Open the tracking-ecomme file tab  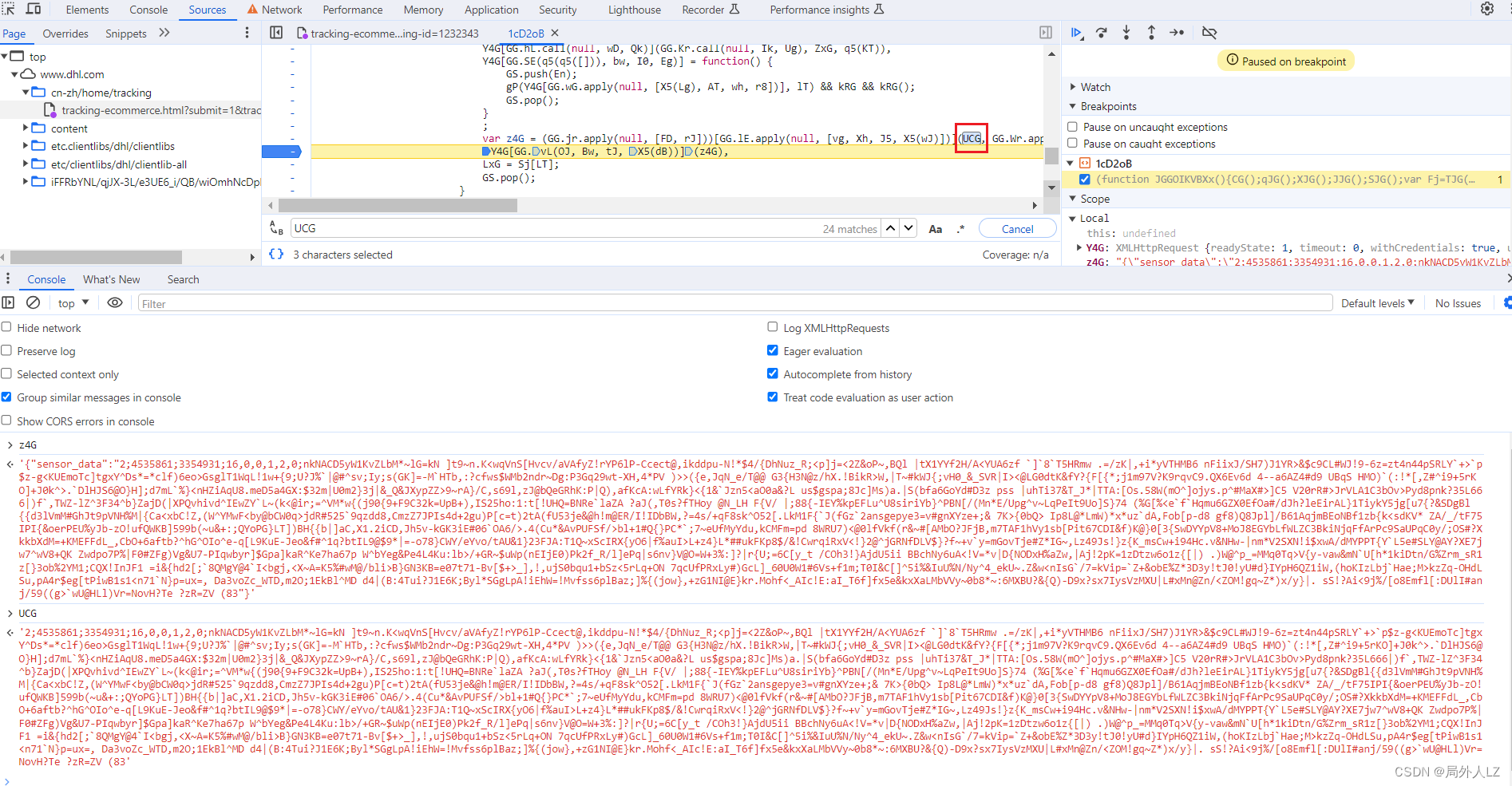pyautogui.click(x=387, y=33)
